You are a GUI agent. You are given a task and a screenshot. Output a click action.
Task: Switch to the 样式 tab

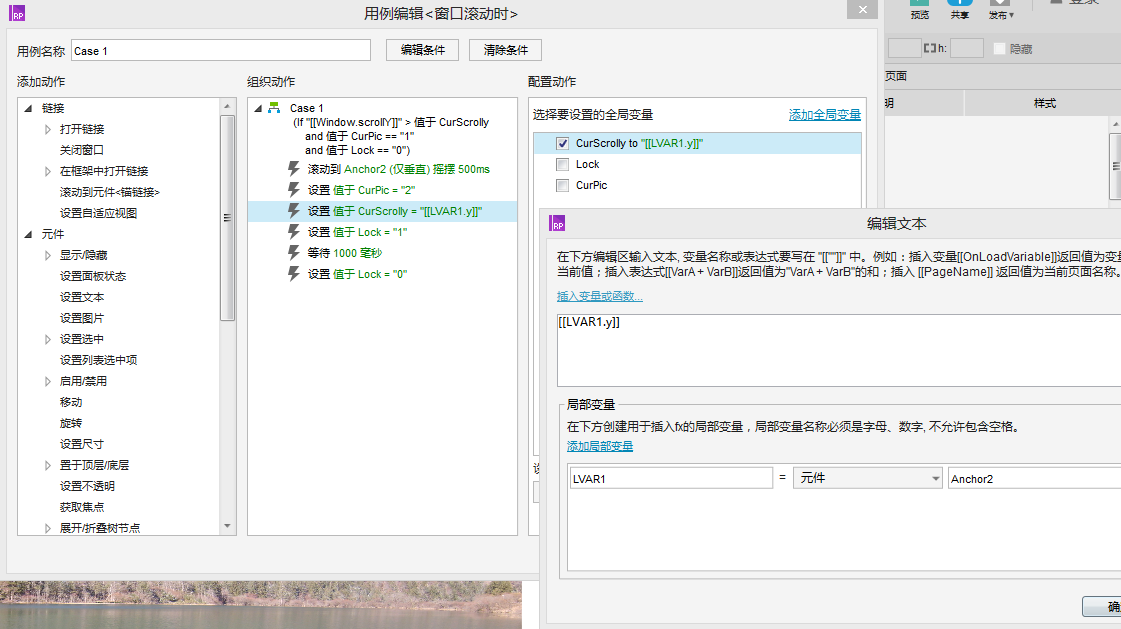[x=1044, y=104]
